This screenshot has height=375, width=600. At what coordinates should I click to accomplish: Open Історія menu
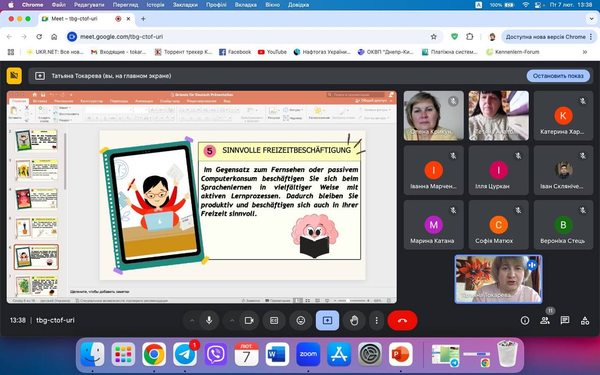[155, 5]
